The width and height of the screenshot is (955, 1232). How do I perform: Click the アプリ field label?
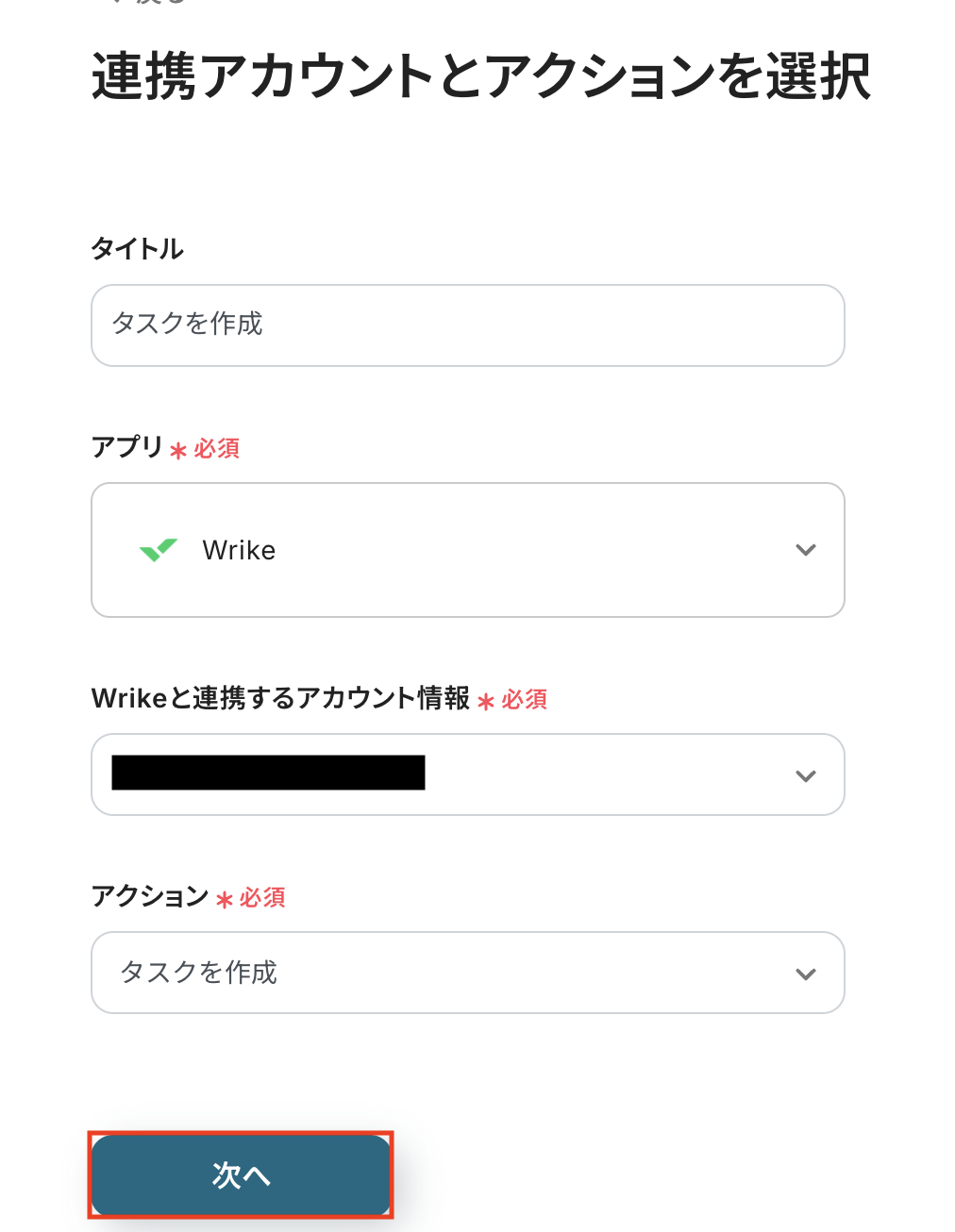coord(127,446)
